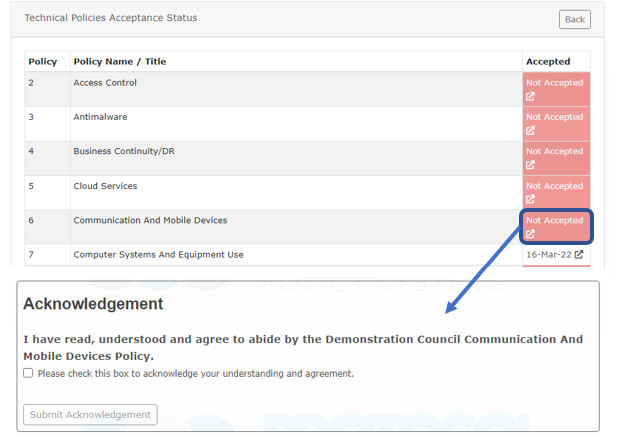
Task: Open external link icon for Antimalware policy
Action: (x=530, y=131)
